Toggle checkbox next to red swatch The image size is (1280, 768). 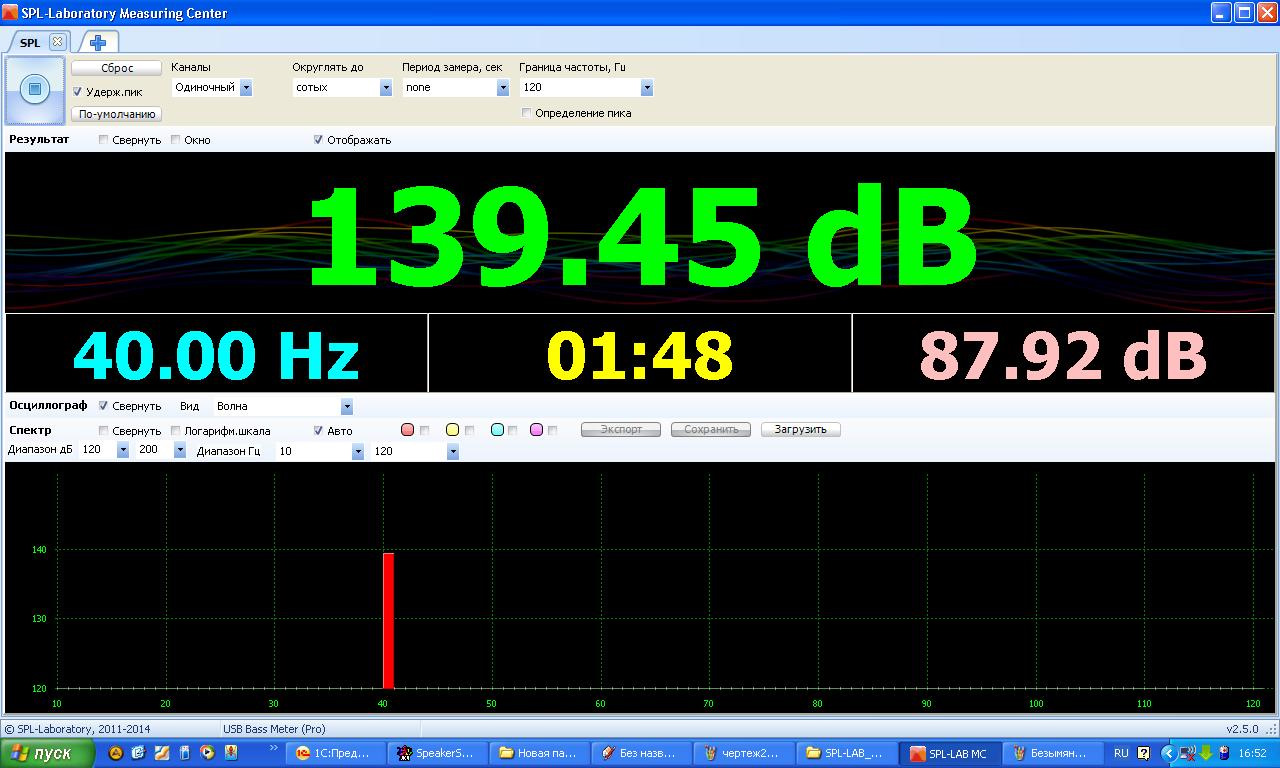click(x=425, y=431)
